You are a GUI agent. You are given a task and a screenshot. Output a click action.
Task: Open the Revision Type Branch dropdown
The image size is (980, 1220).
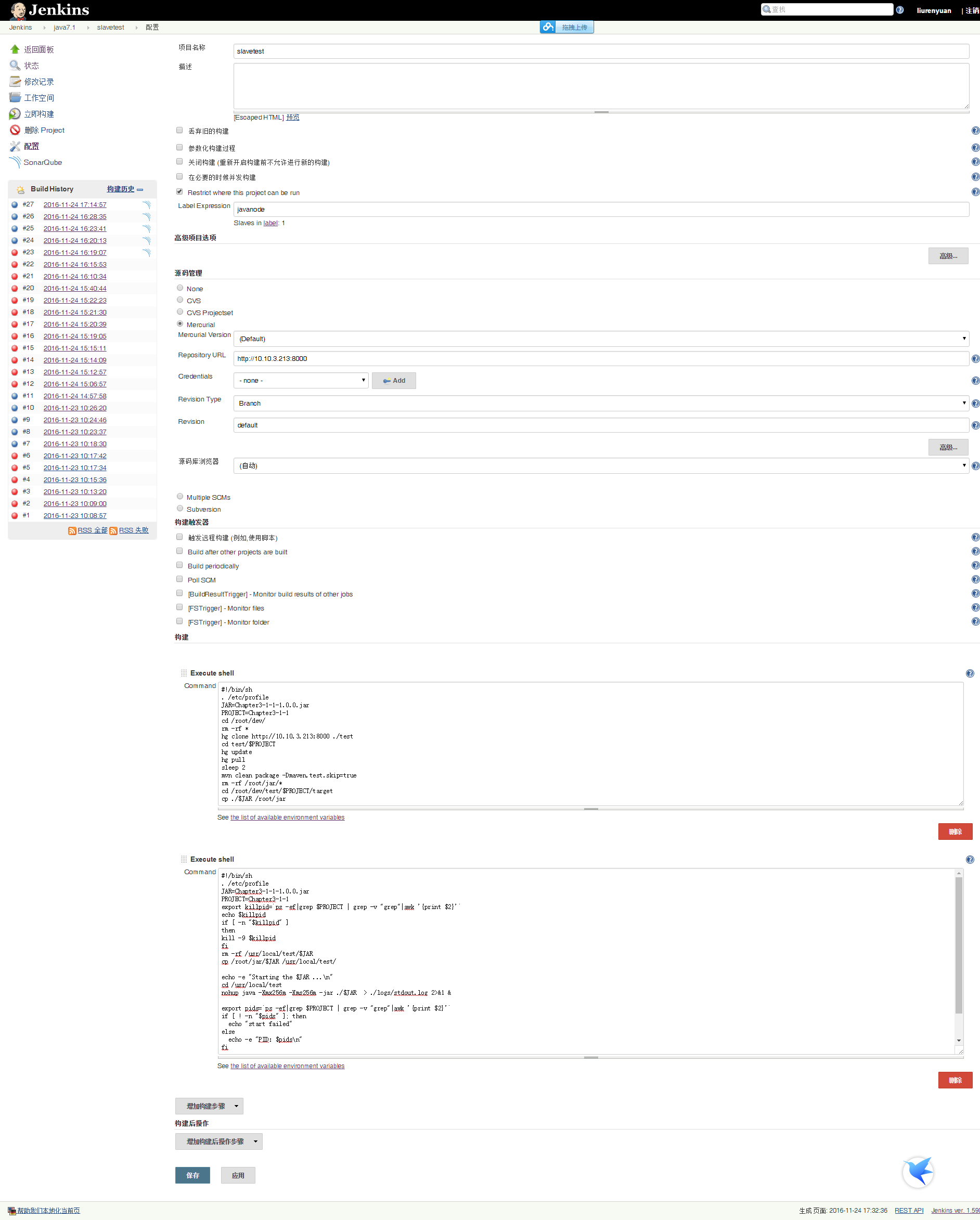(601, 404)
